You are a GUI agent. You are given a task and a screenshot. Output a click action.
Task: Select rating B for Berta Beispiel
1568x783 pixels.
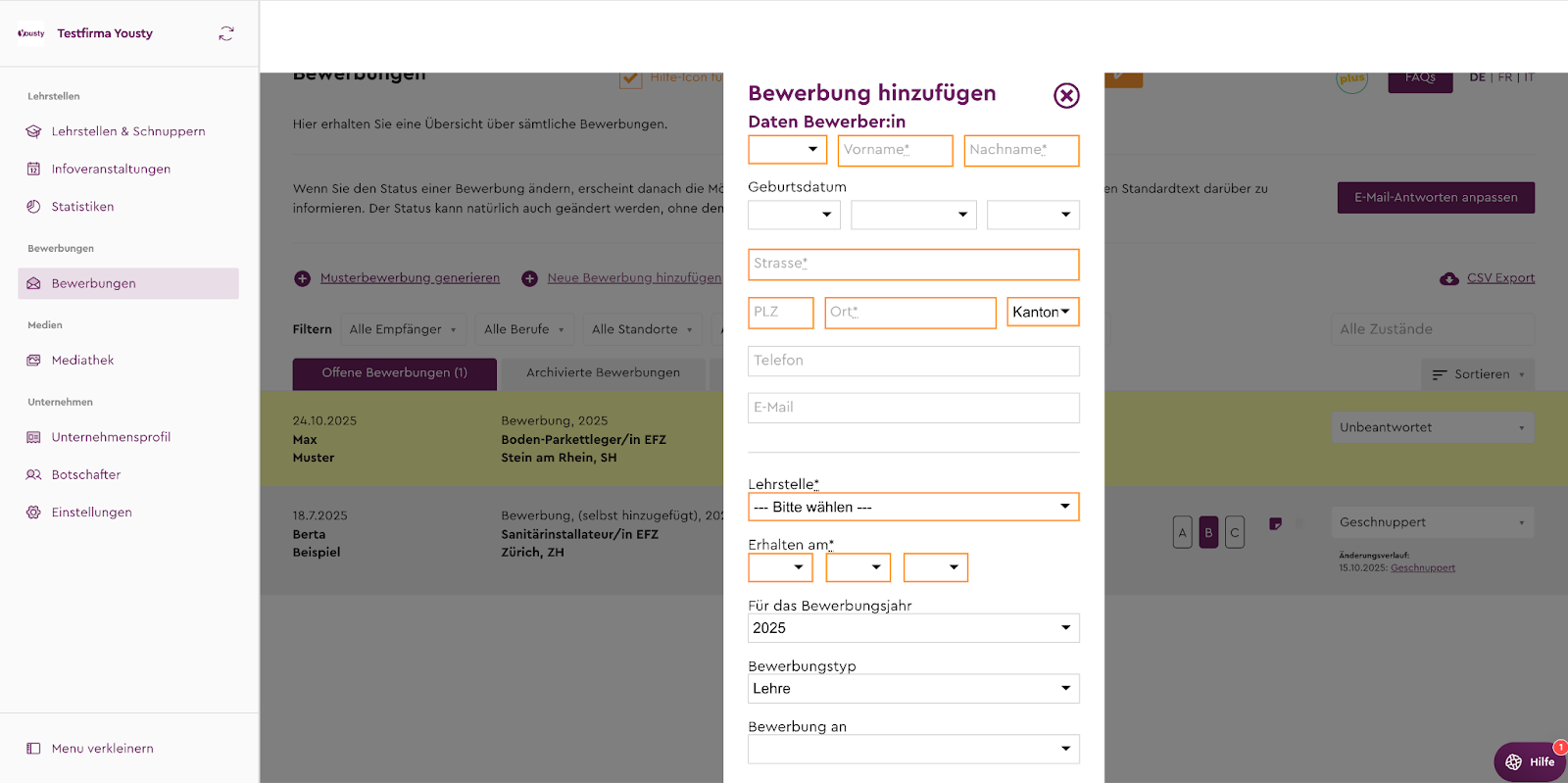1208,532
